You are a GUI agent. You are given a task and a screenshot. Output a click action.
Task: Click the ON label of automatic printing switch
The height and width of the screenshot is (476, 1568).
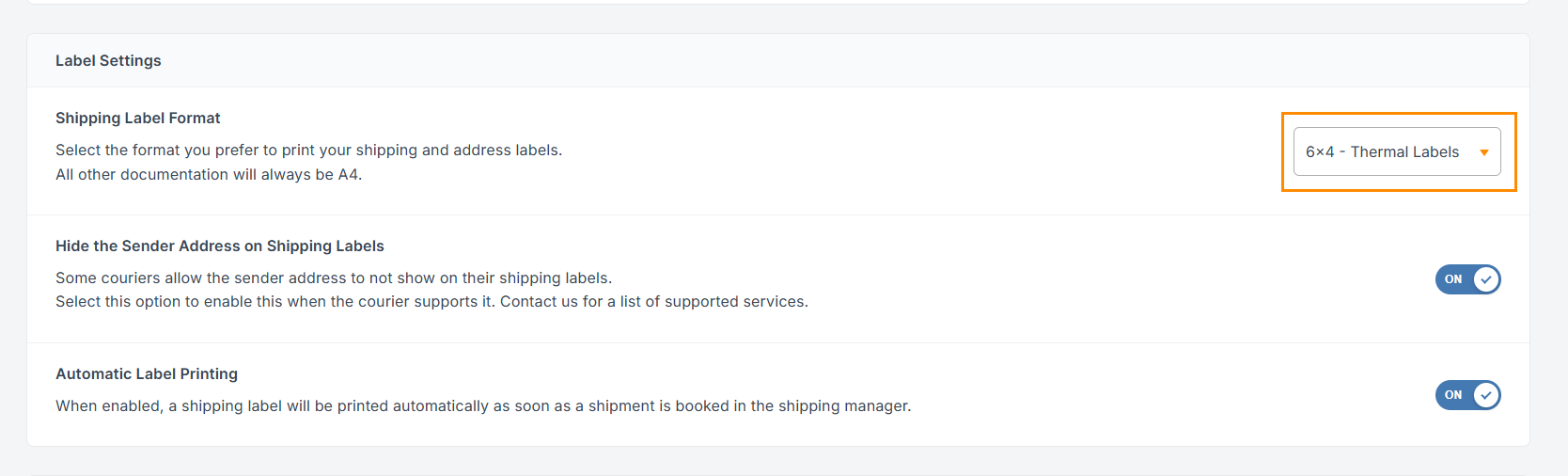tap(1453, 395)
